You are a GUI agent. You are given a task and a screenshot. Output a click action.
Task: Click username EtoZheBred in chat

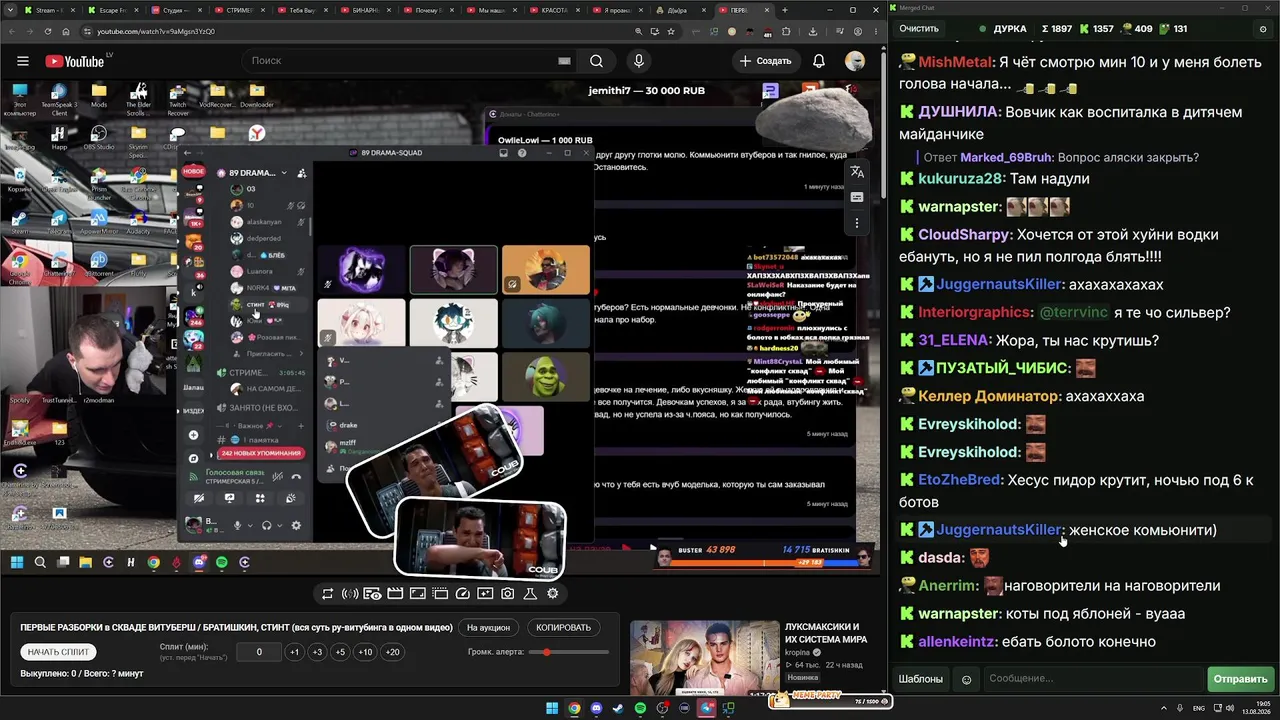click(x=959, y=480)
